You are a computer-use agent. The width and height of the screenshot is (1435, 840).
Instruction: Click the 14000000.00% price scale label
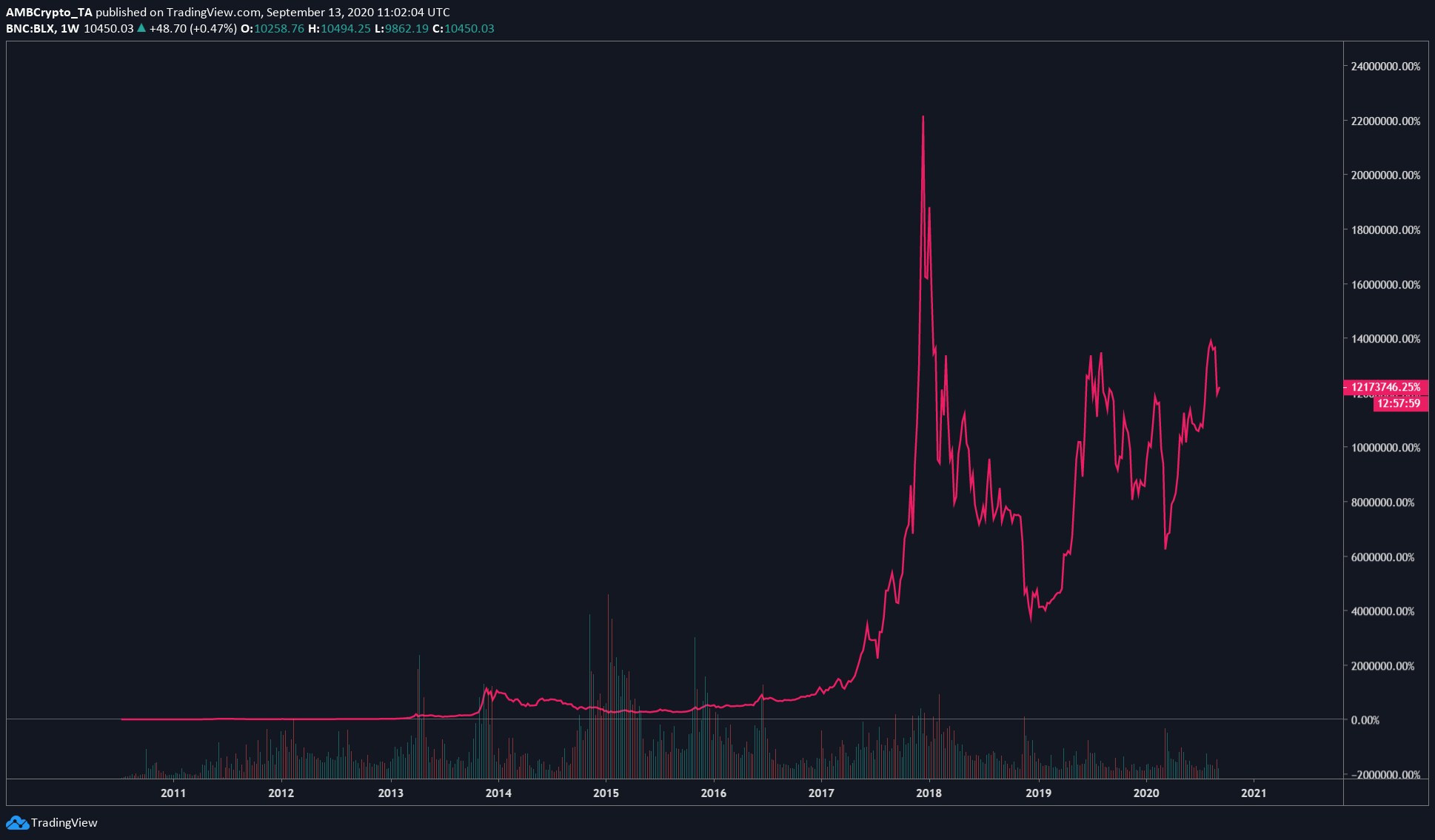point(1385,339)
